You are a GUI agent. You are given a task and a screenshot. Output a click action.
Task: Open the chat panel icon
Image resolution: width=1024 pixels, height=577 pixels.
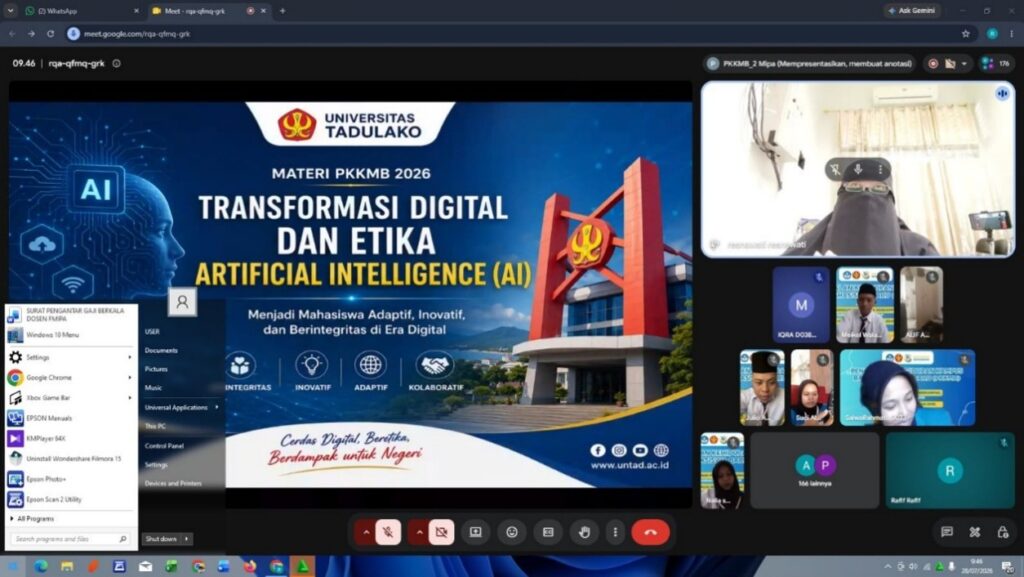947,532
